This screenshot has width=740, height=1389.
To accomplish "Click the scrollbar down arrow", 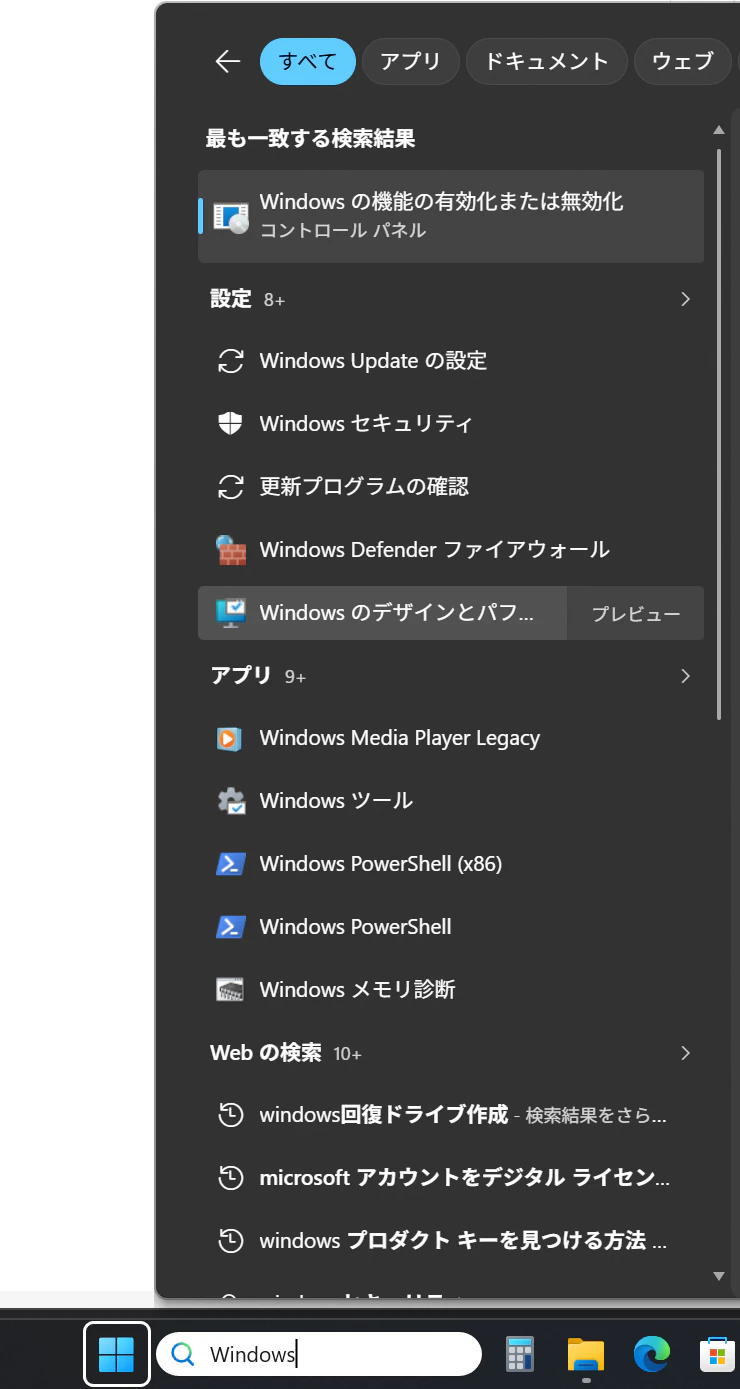I will coord(718,1275).
